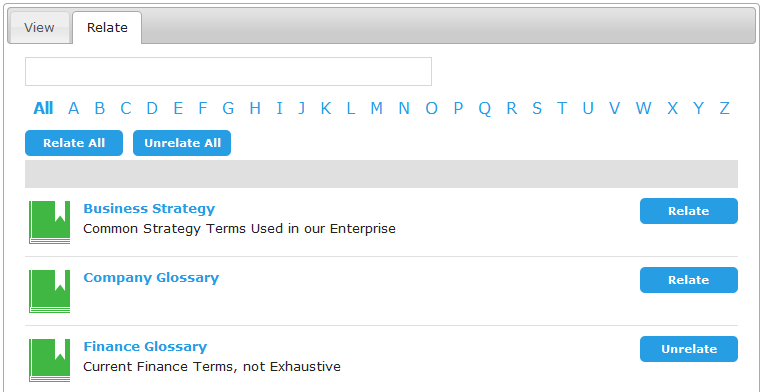
Task: Filter the list by letter M
Action: tap(376, 108)
